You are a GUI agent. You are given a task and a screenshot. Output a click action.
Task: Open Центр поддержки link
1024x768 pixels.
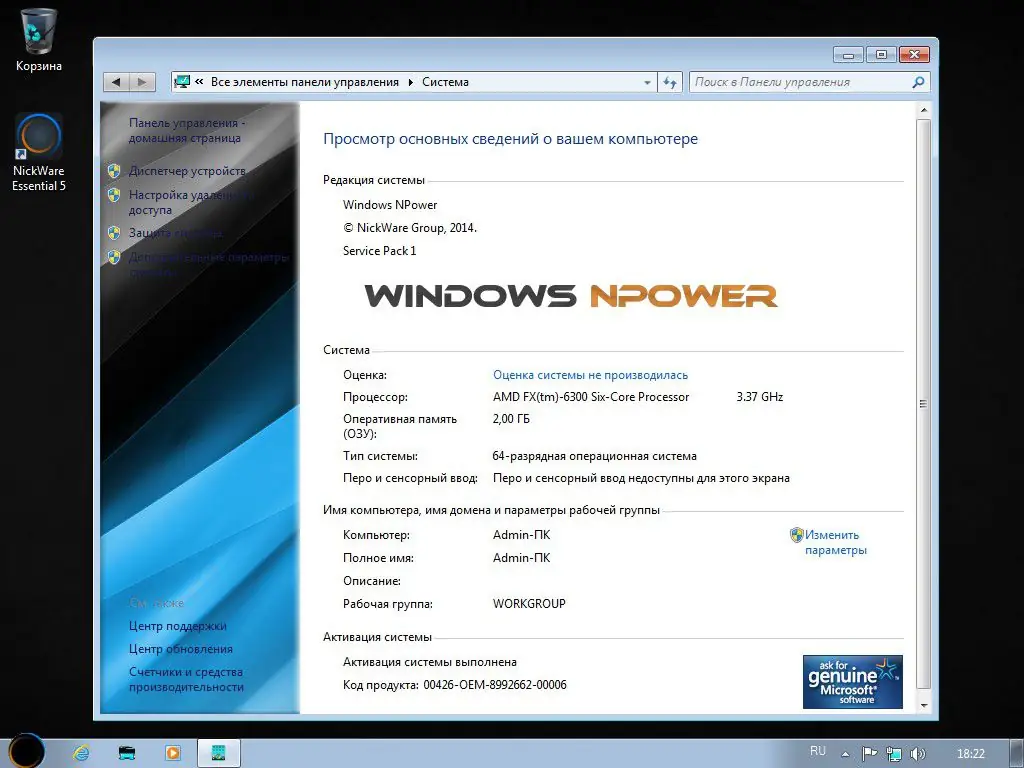[x=178, y=626]
